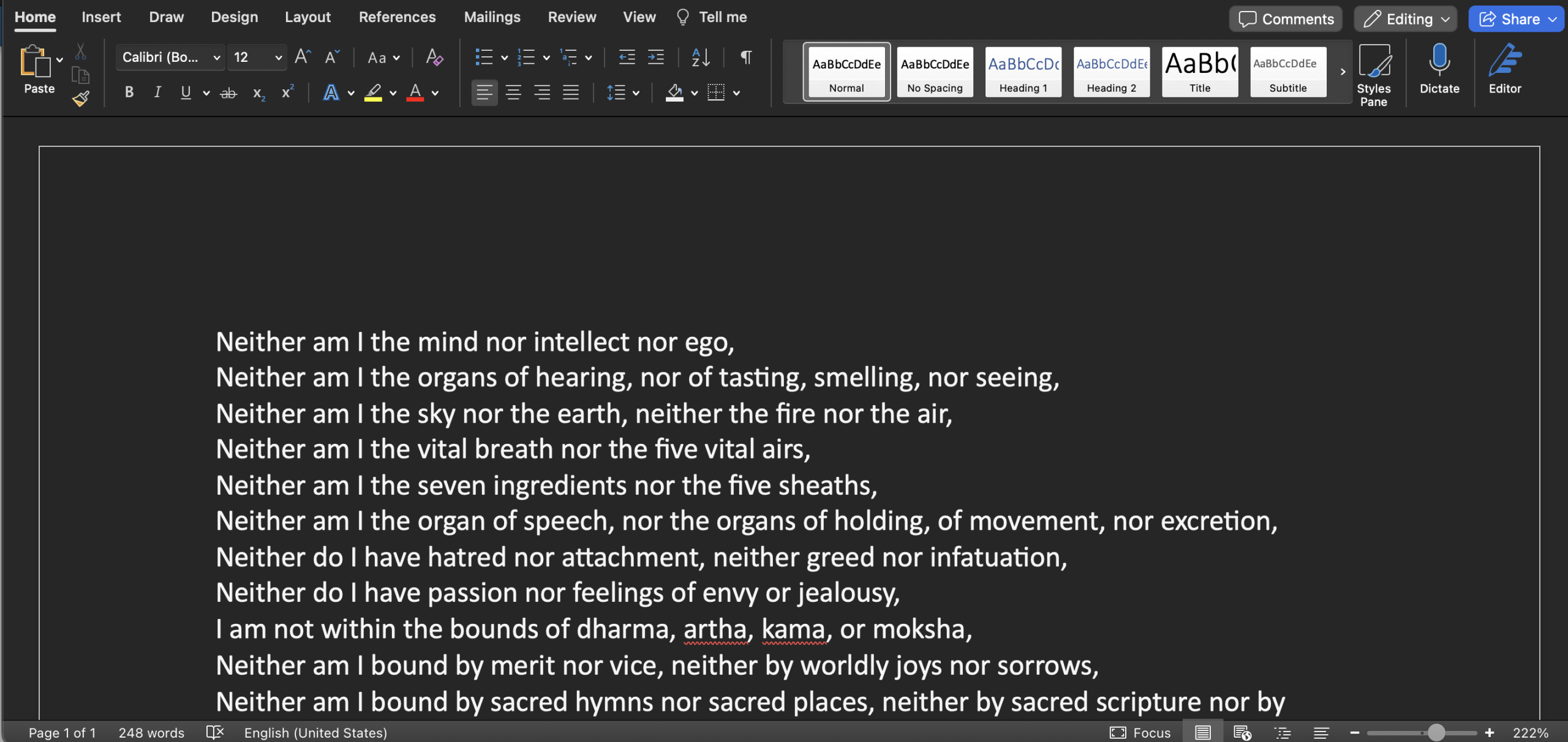Switch to Web Layout view
The image size is (1568, 742).
pos(1242,732)
